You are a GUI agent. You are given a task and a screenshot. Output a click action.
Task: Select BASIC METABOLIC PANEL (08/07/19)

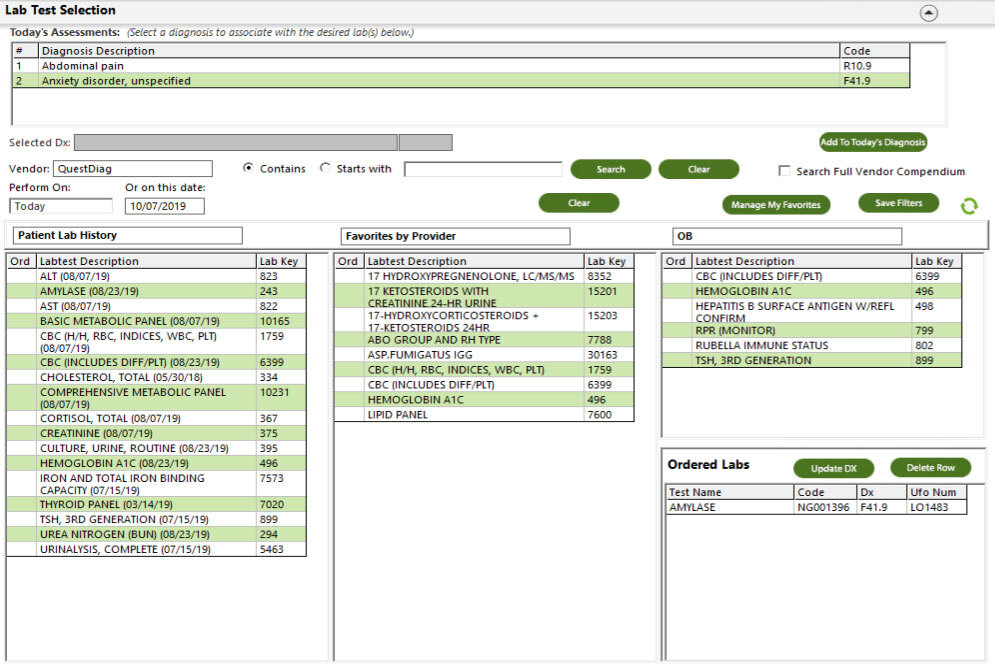(x=156, y=321)
